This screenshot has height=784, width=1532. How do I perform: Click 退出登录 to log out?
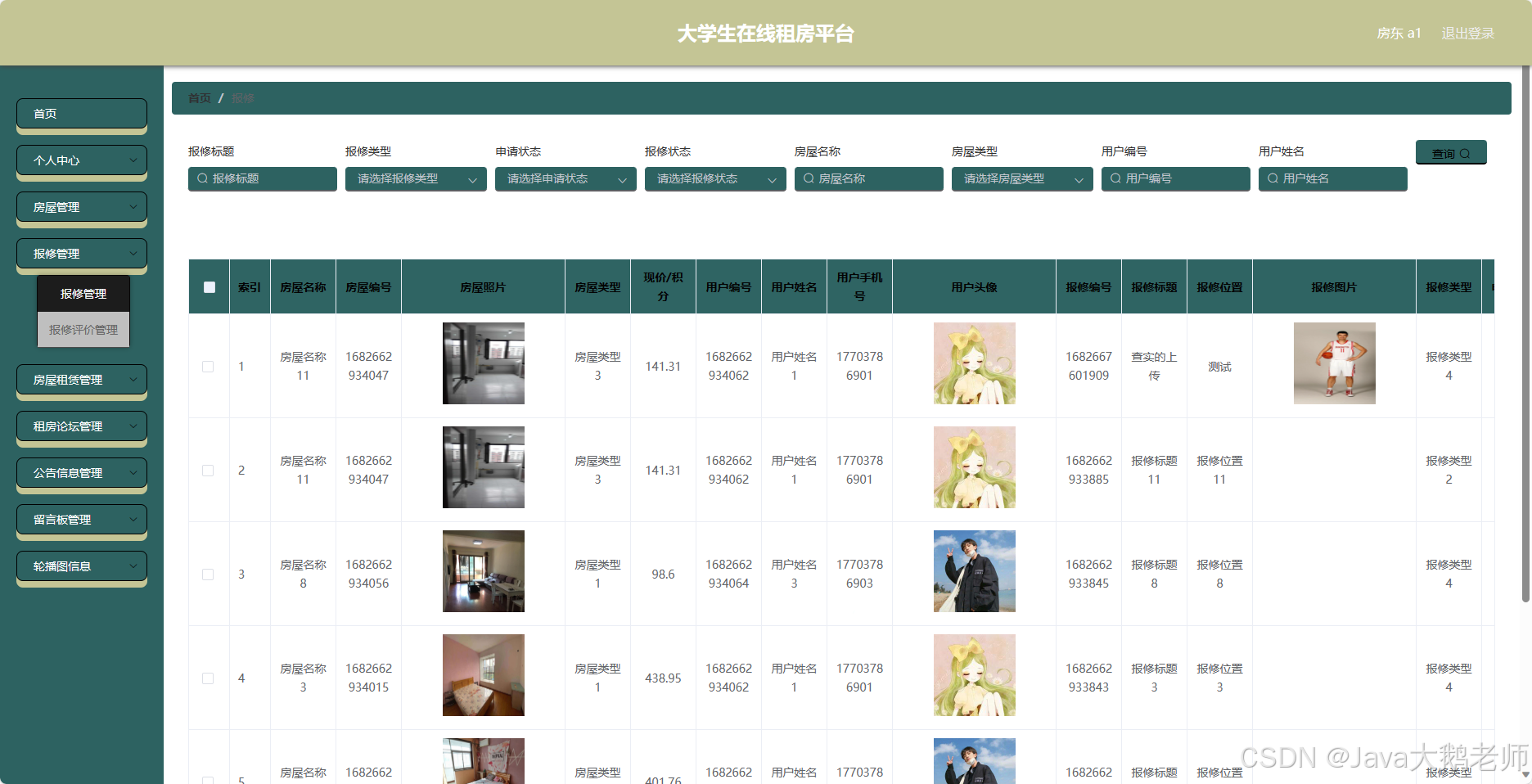[1467, 34]
